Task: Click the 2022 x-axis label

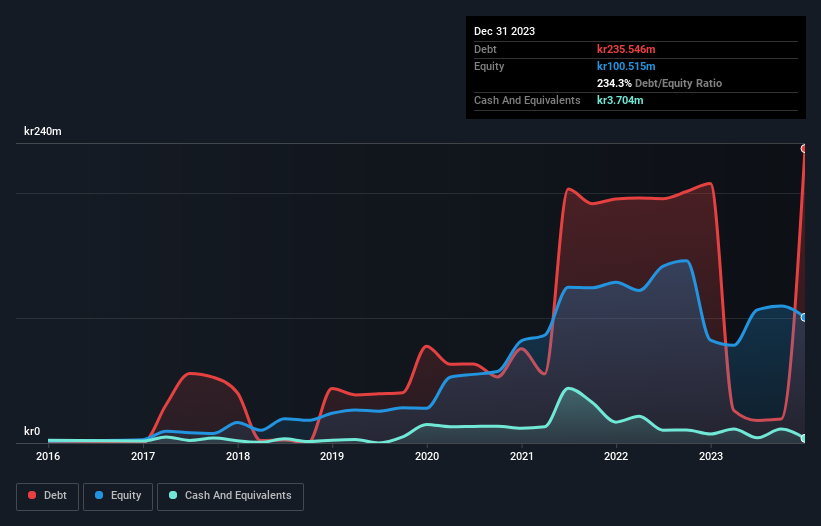Action: click(616, 456)
